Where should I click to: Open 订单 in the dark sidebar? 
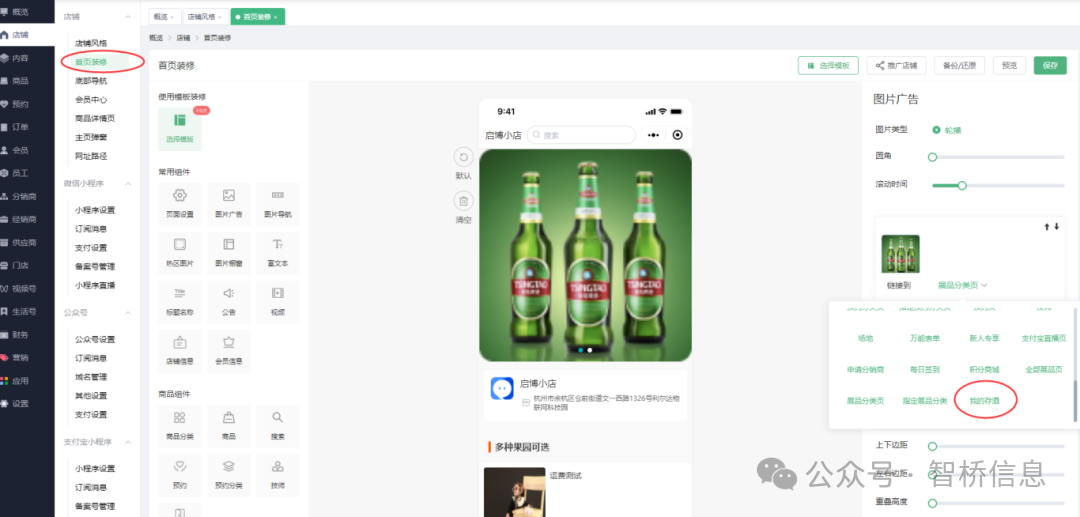point(19,127)
